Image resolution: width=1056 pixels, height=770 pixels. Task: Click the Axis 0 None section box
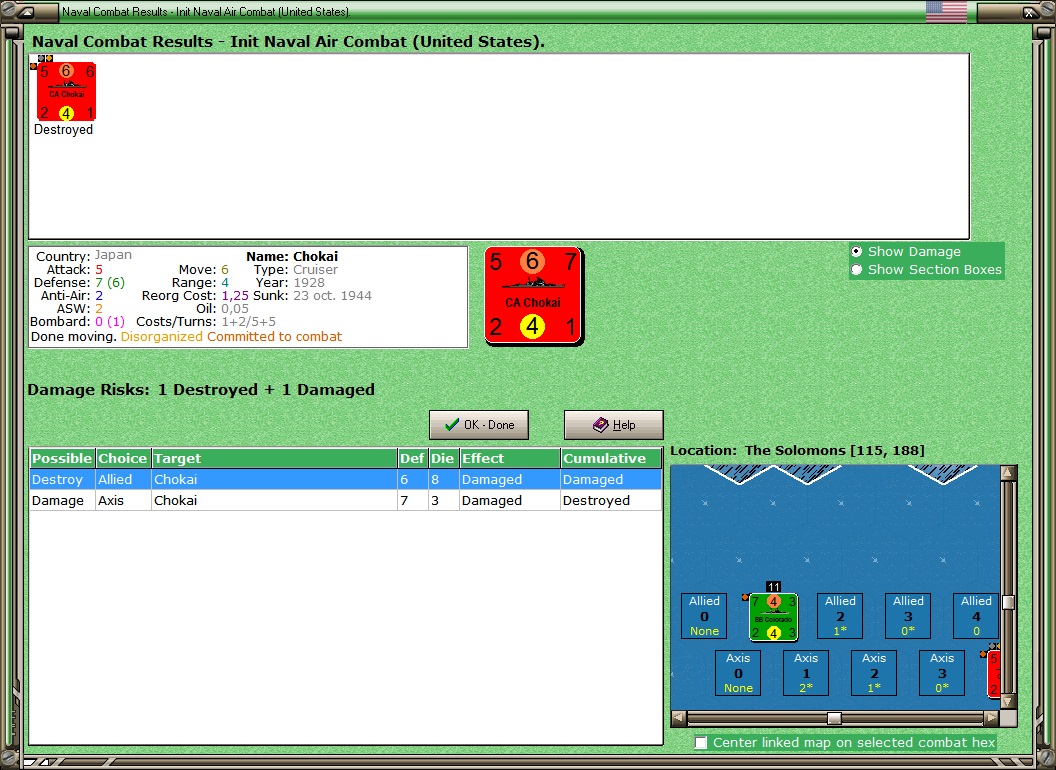(738, 673)
